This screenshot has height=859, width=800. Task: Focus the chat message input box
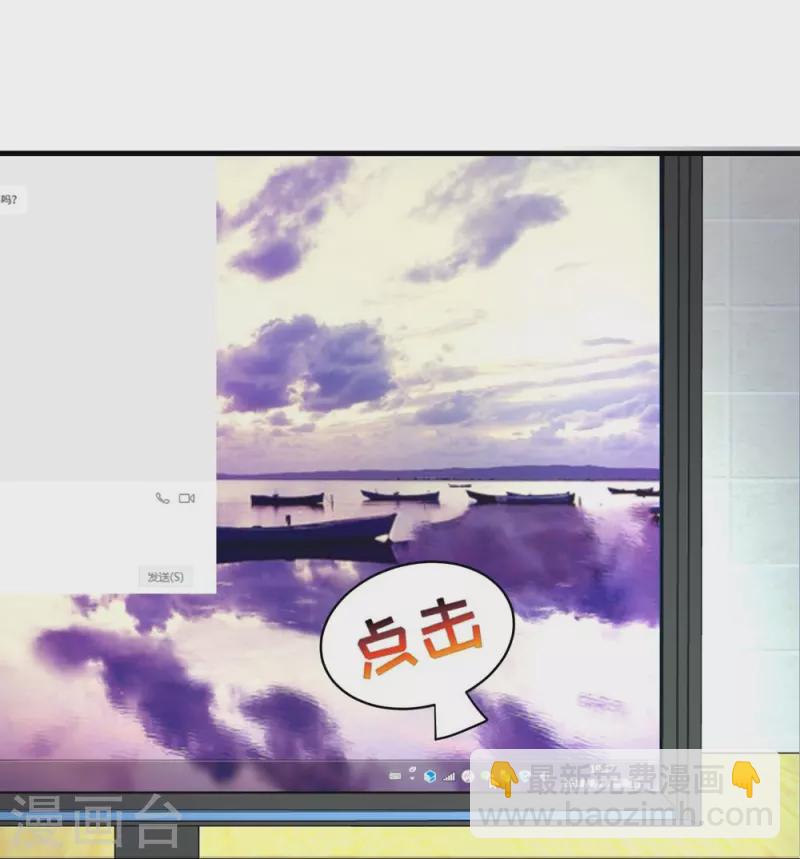(80, 535)
